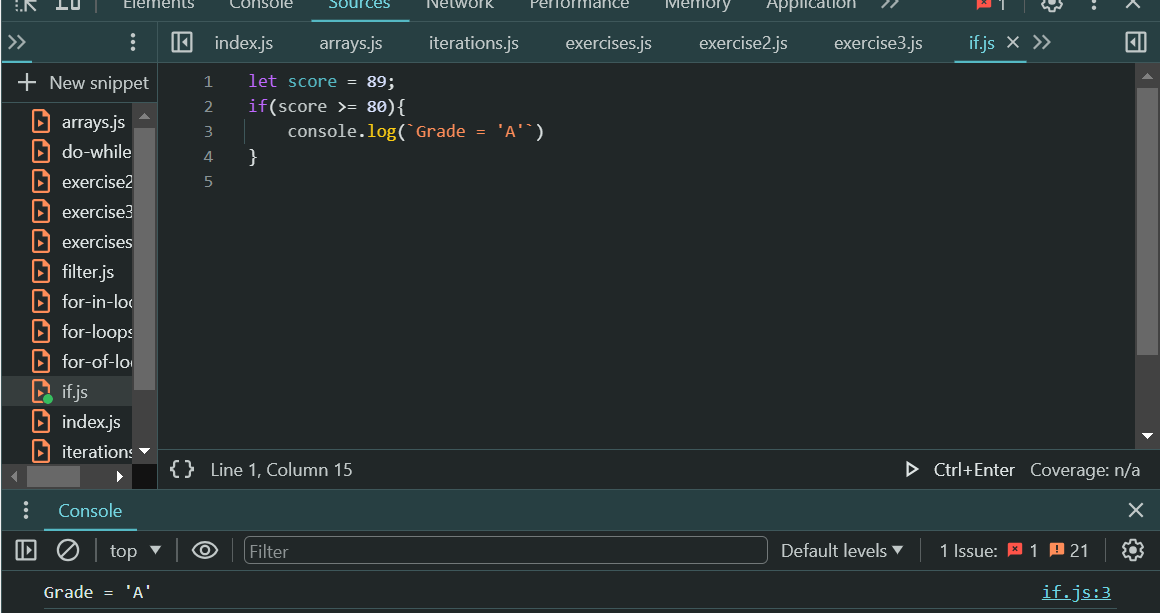Screen dimensions: 1160x613
Task: Hide the navigator sidebar panel
Action: tap(182, 42)
